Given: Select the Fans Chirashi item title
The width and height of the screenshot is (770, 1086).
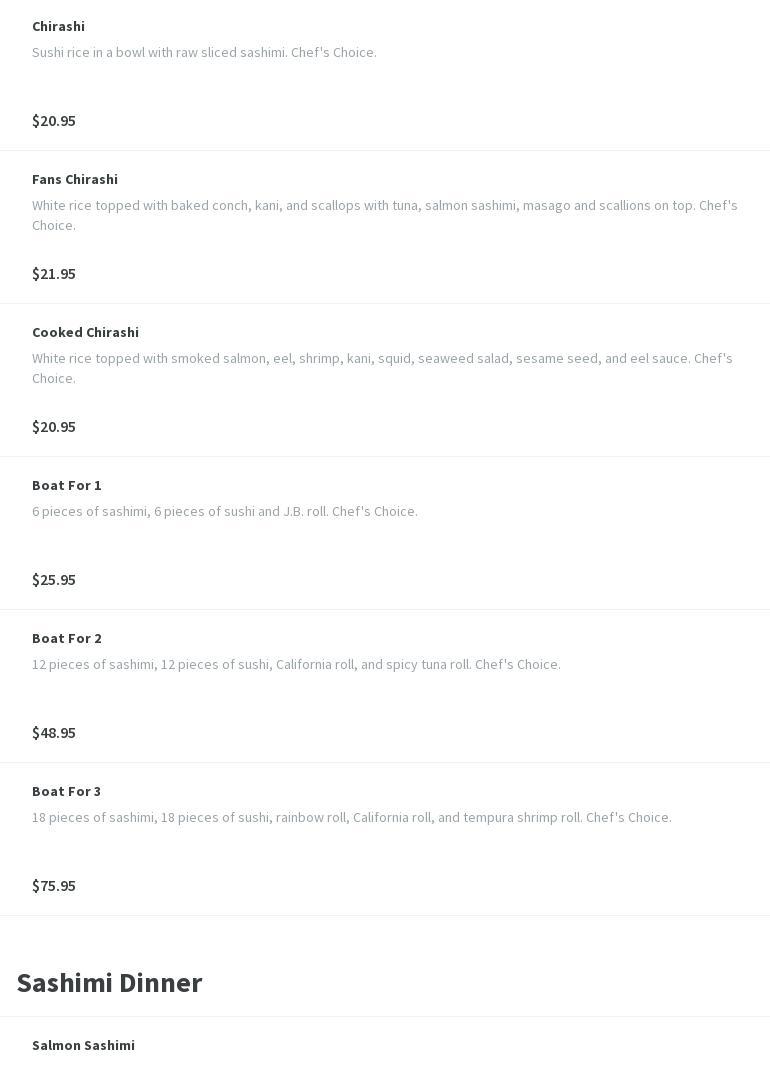Looking at the screenshot, I should (x=75, y=179).
